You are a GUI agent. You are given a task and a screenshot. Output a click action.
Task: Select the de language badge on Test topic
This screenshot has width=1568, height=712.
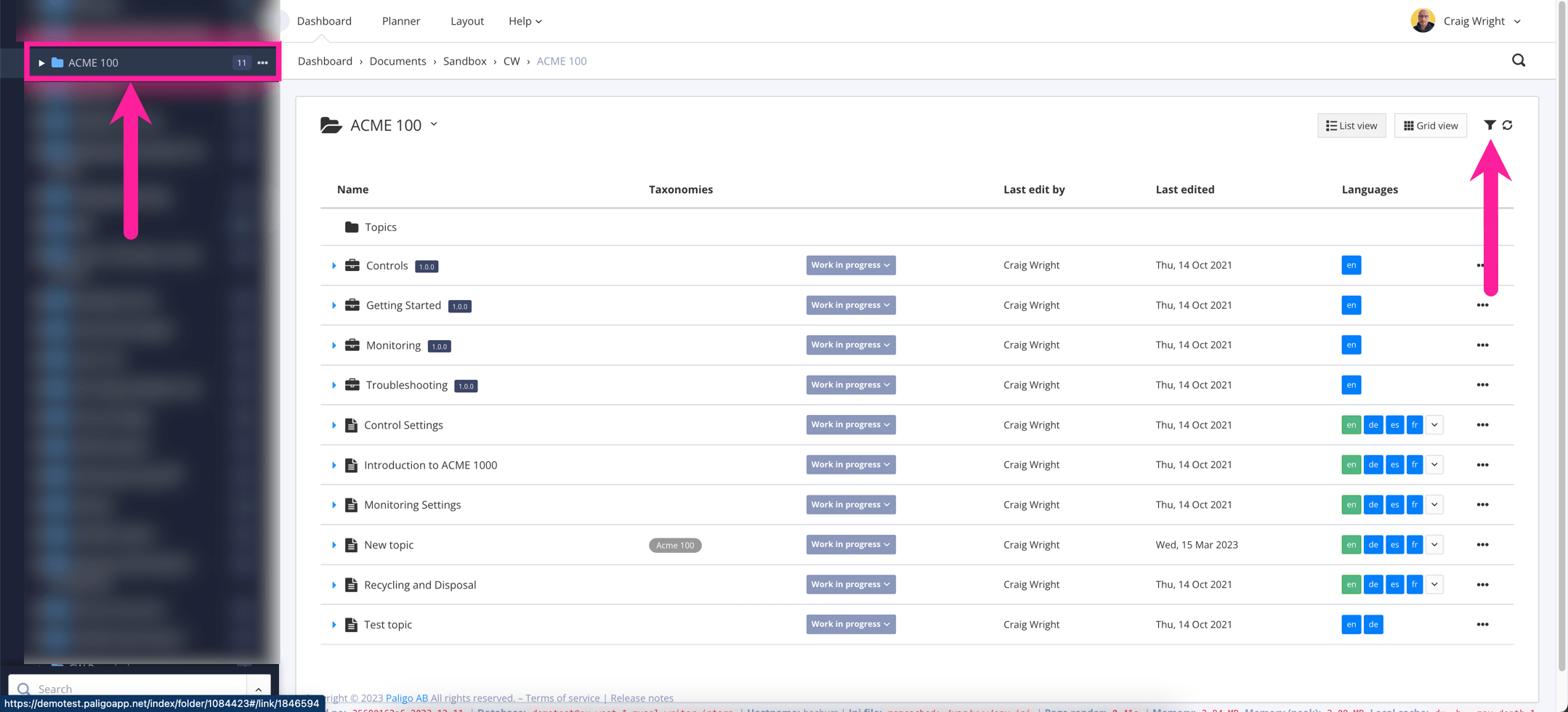(x=1373, y=624)
